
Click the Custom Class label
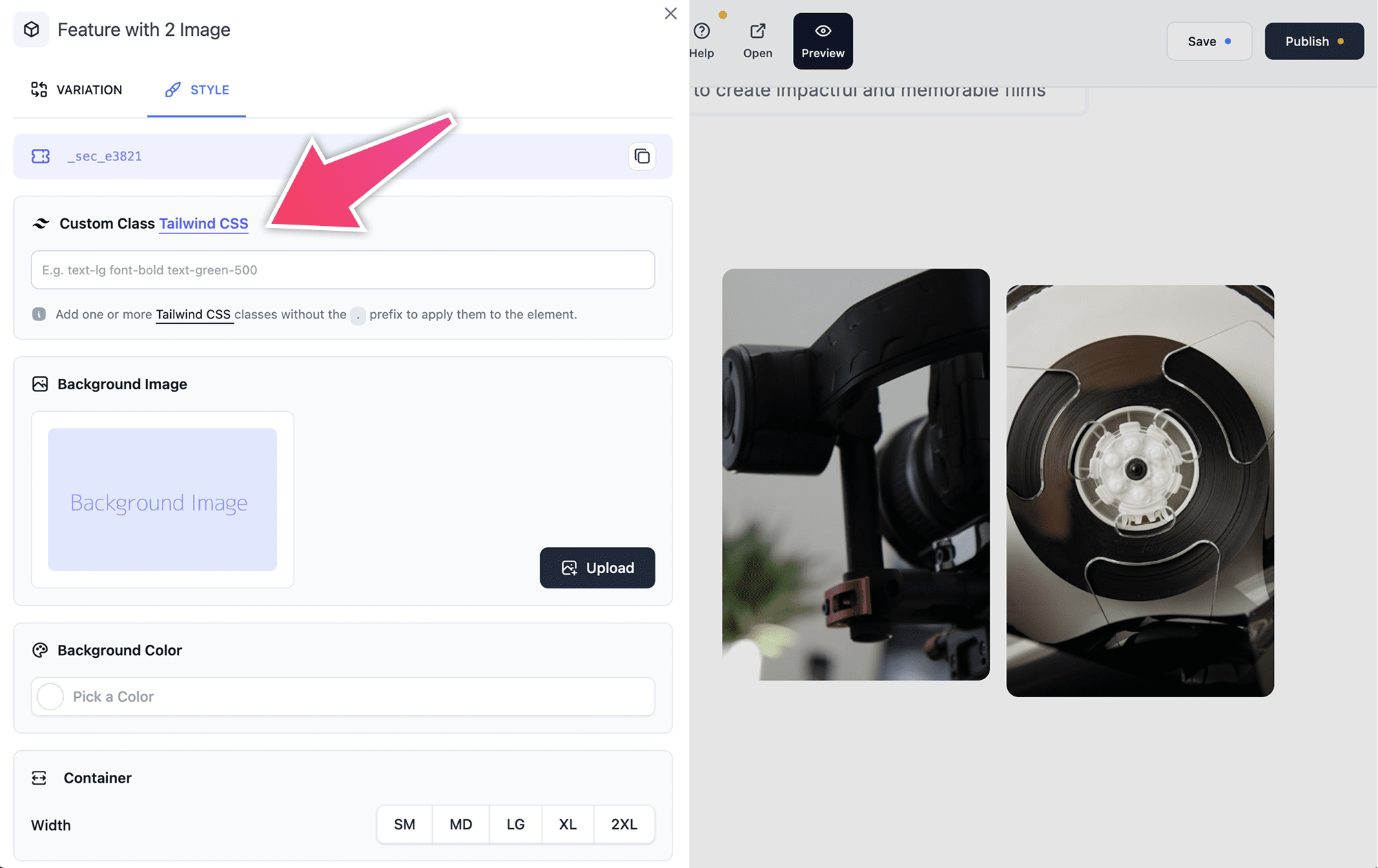pos(107,223)
